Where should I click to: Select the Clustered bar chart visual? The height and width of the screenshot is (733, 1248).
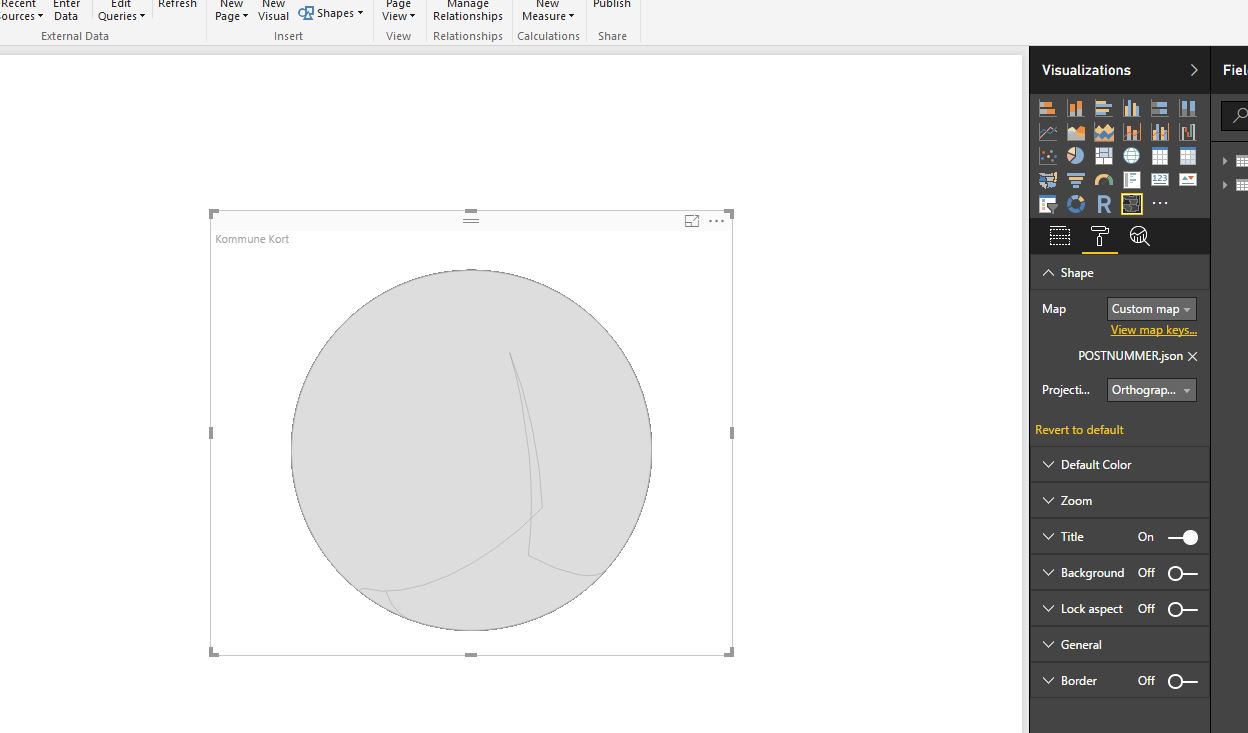click(1103, 108)
